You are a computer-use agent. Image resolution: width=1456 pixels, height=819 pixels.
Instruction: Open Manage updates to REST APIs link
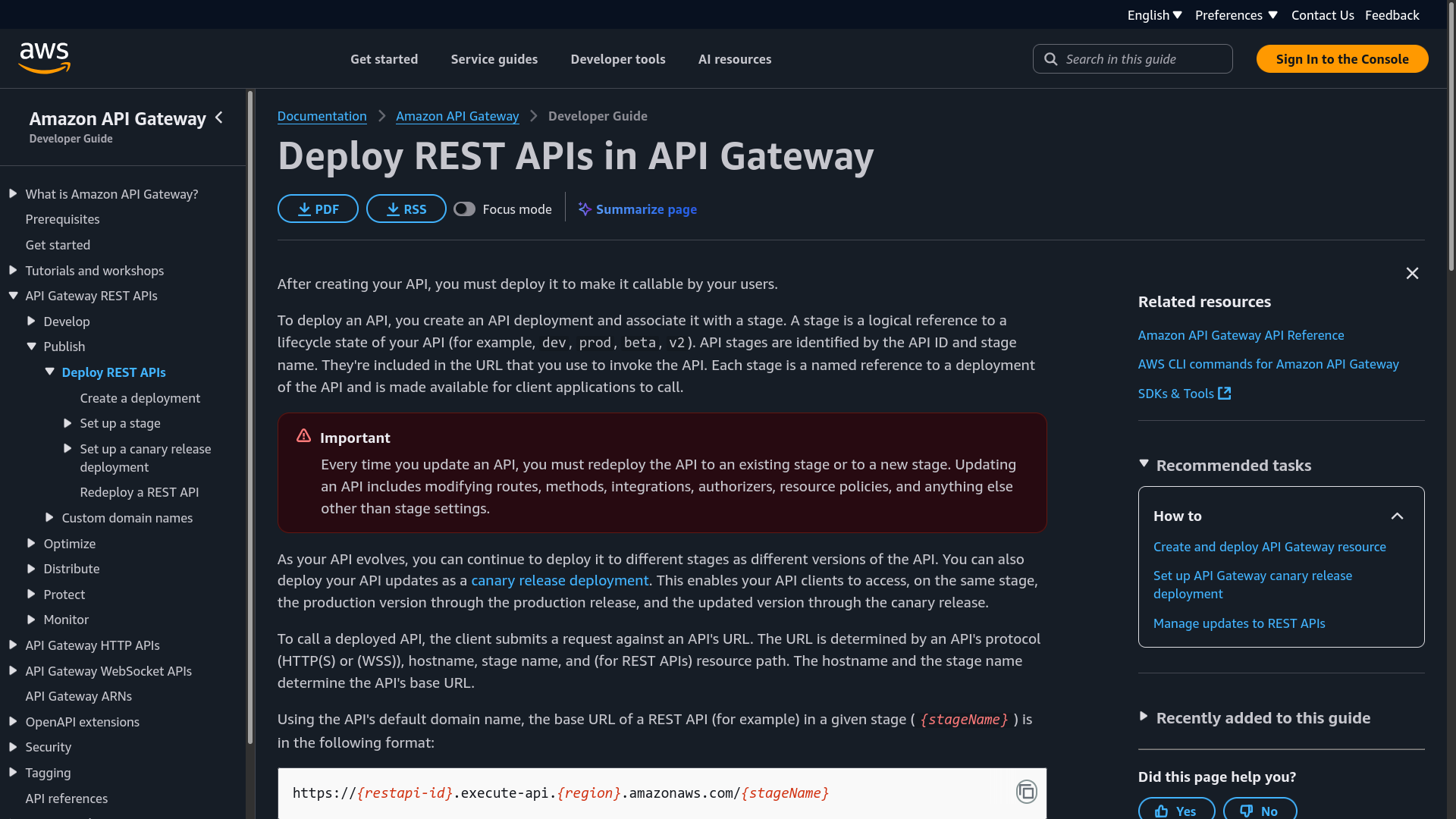click(1239, 623)
